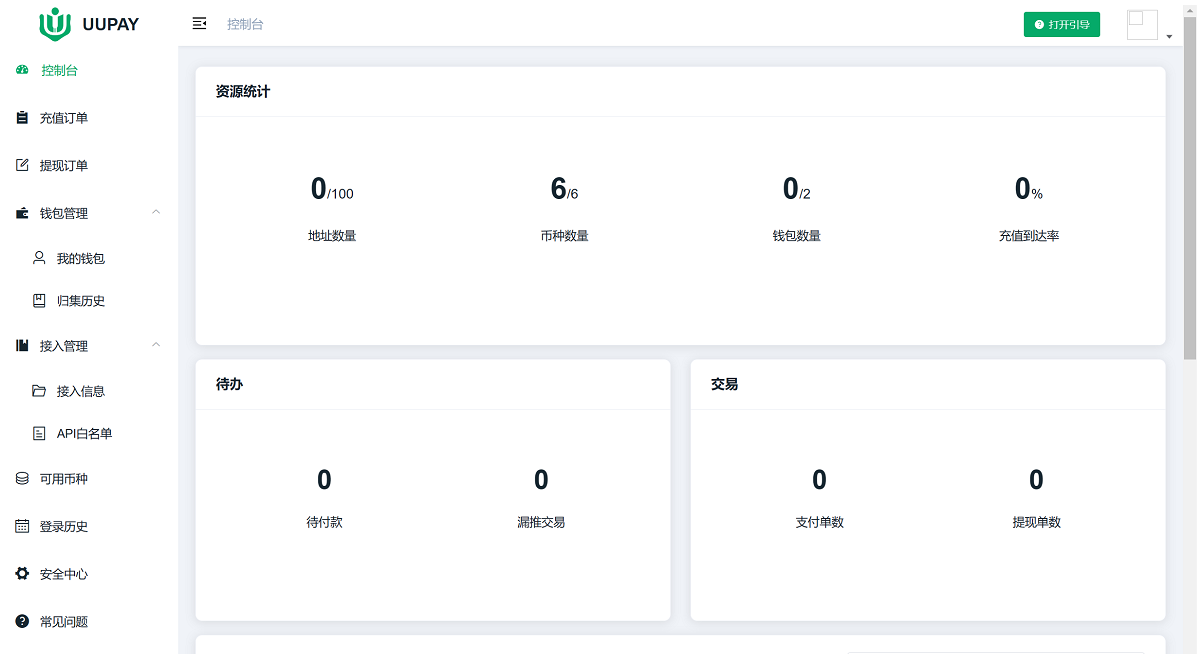Screen dimensions: 1197x654
Task: Click the 常见问题 question mark icon
Action: pos(22,621)
